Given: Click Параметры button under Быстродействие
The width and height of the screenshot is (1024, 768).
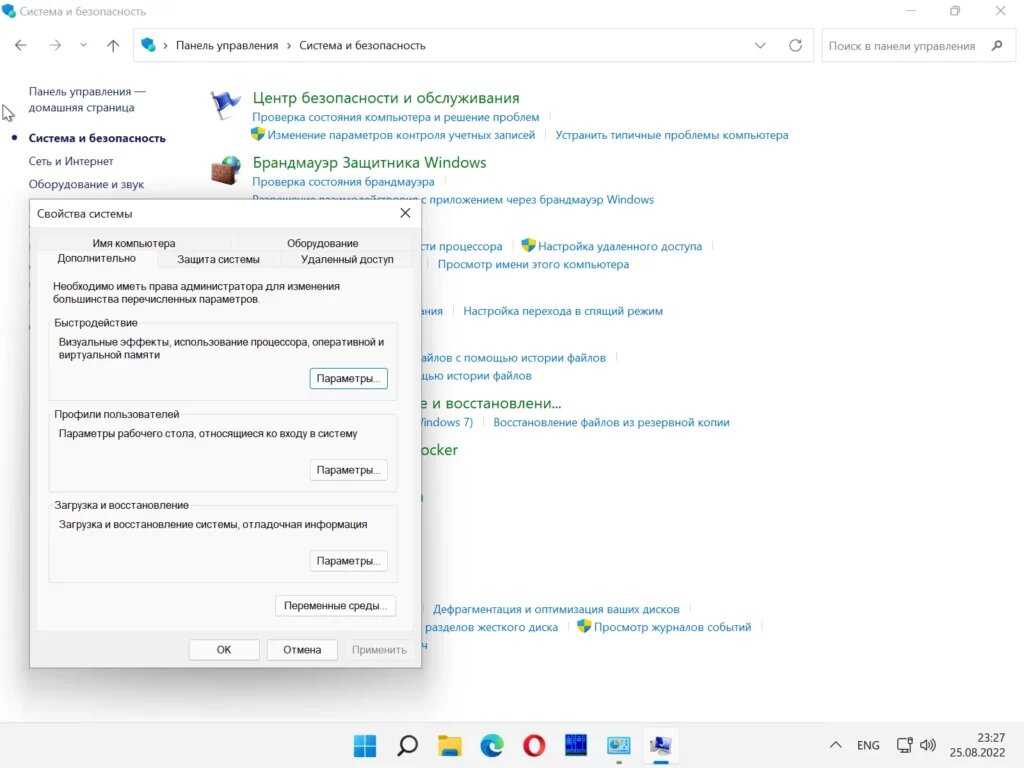Looking at the screenshot, I should tap(348, 379).
